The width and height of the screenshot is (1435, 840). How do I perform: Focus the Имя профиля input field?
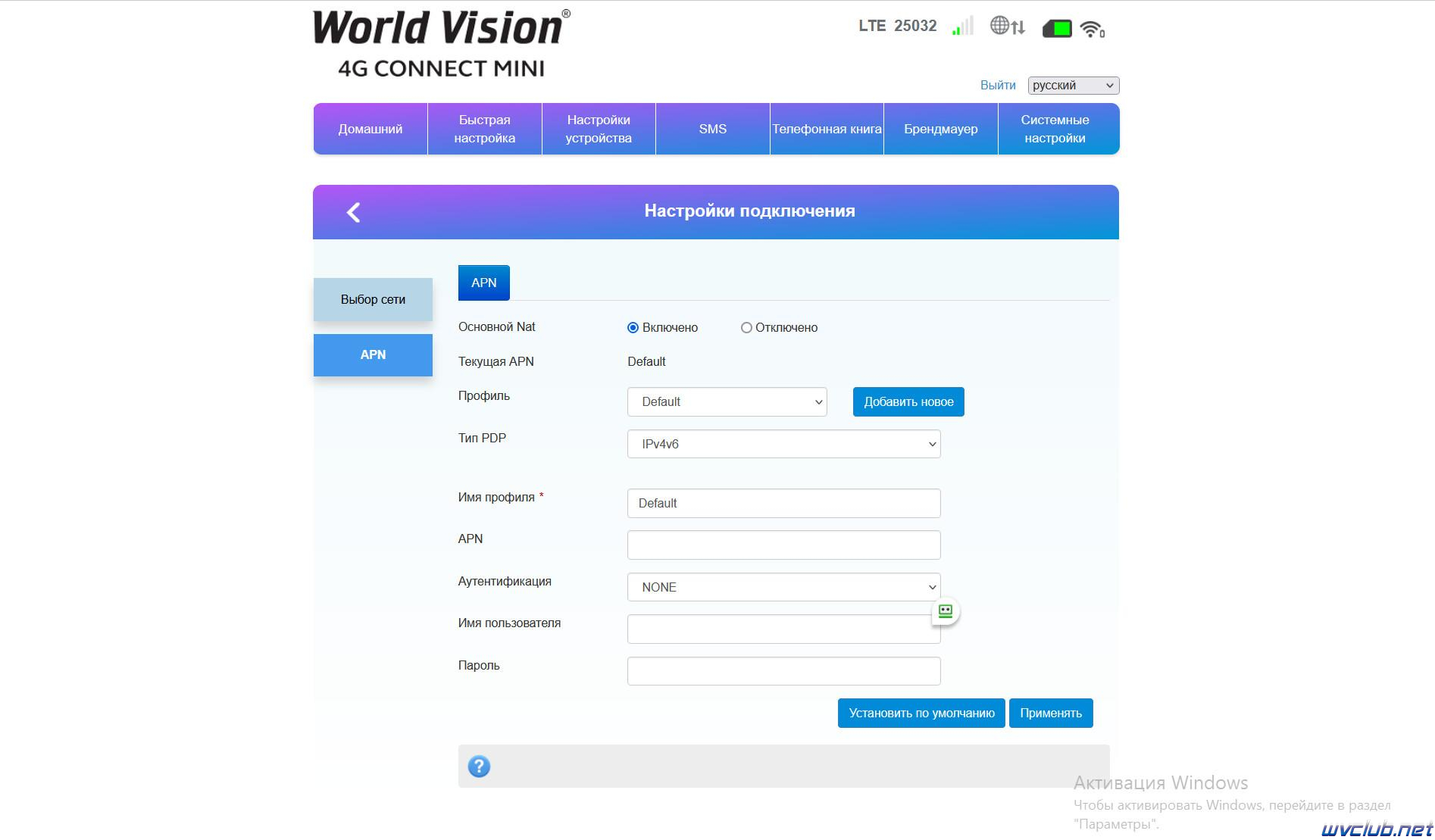tap(783, 504)
